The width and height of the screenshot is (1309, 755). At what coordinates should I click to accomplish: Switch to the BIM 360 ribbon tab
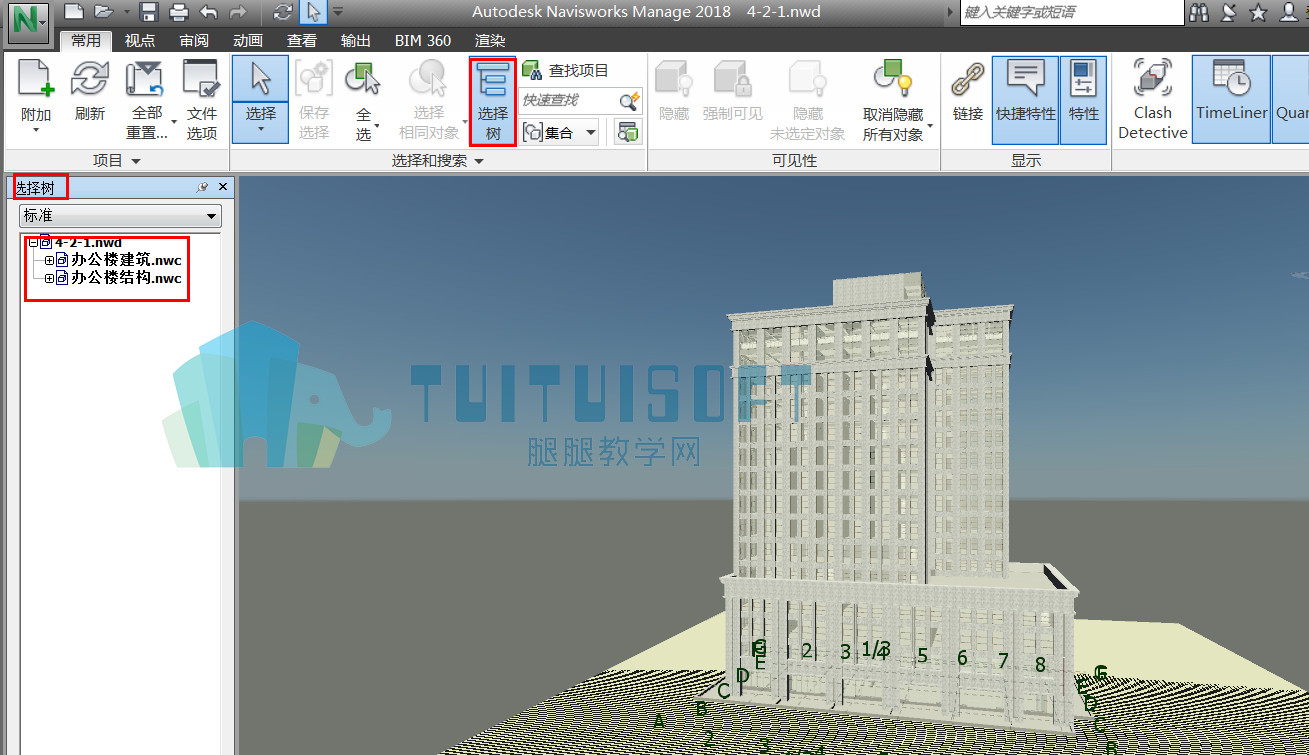(x=423, y=41)
